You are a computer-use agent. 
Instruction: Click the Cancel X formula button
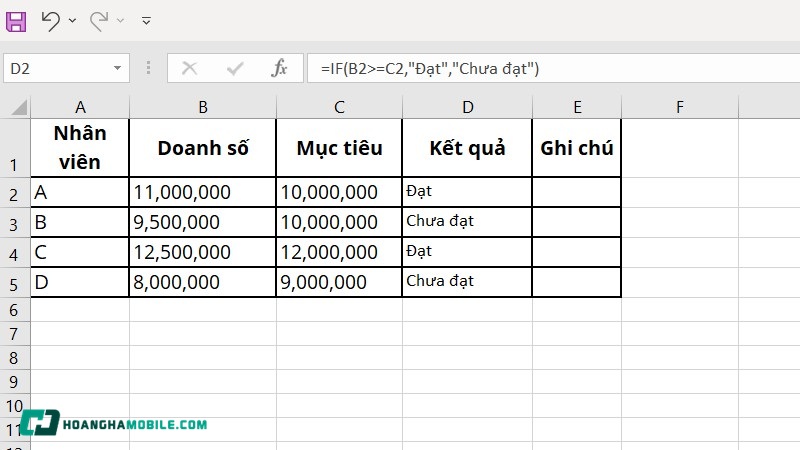189,68
